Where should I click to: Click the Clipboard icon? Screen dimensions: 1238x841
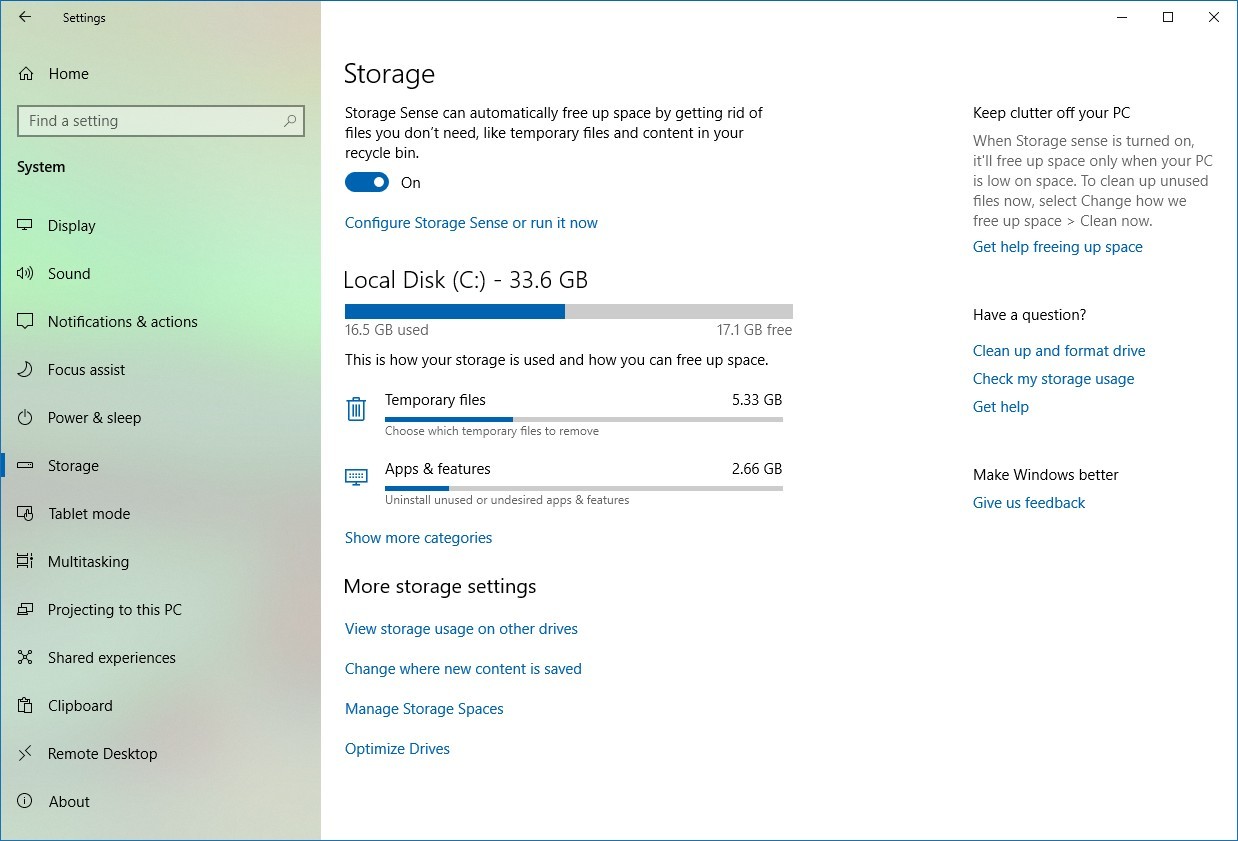click(x=25, y=706)
